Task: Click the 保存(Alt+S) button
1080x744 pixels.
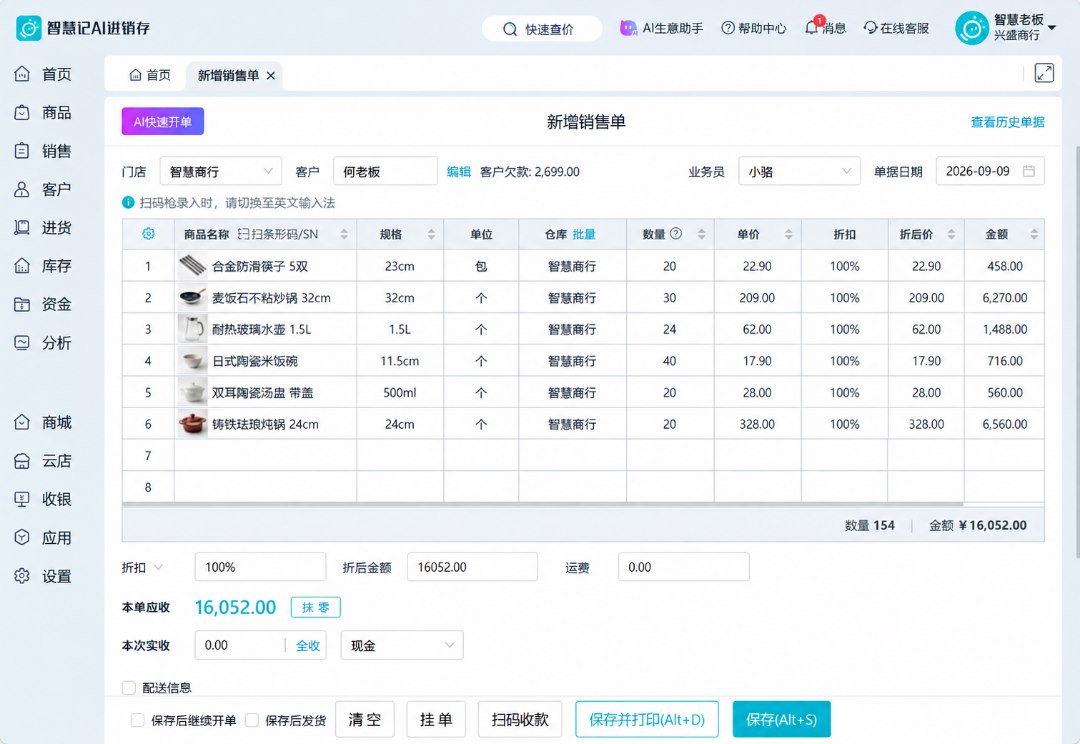Action: pos(781,719)
